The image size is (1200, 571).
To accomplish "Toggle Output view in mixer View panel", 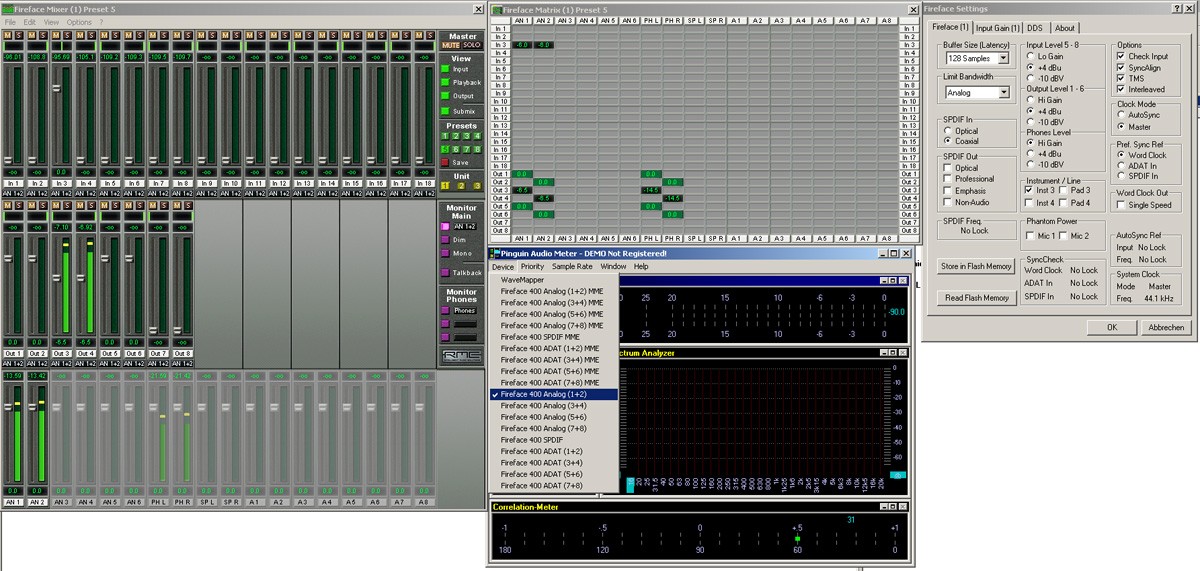I will (x=447, y=96).
